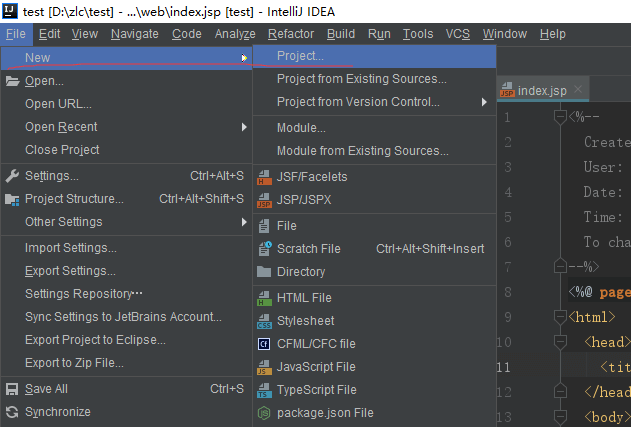631x427 pixels.
Task: Click the HTML File icon
Action: pyautogui.click(x=264, y=298)
